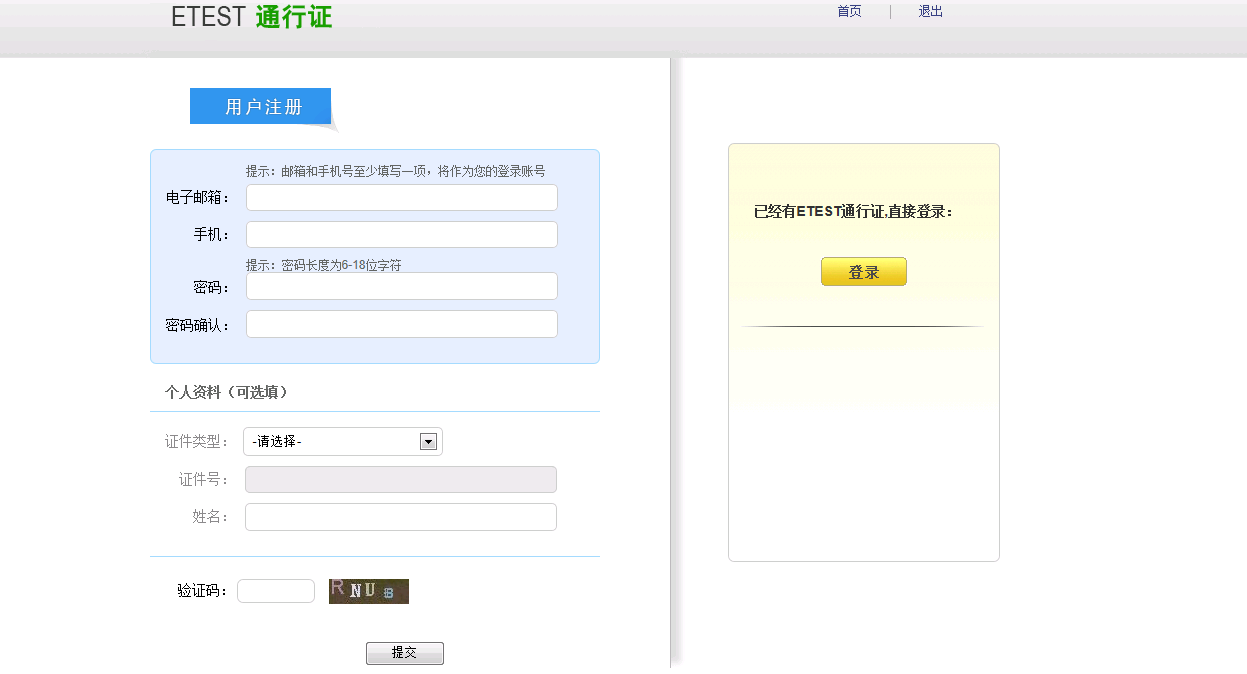The width and height of the screenshot is (1247, 674).
Task: Select the 用户注册 tab banner
Action: (263, 107)
